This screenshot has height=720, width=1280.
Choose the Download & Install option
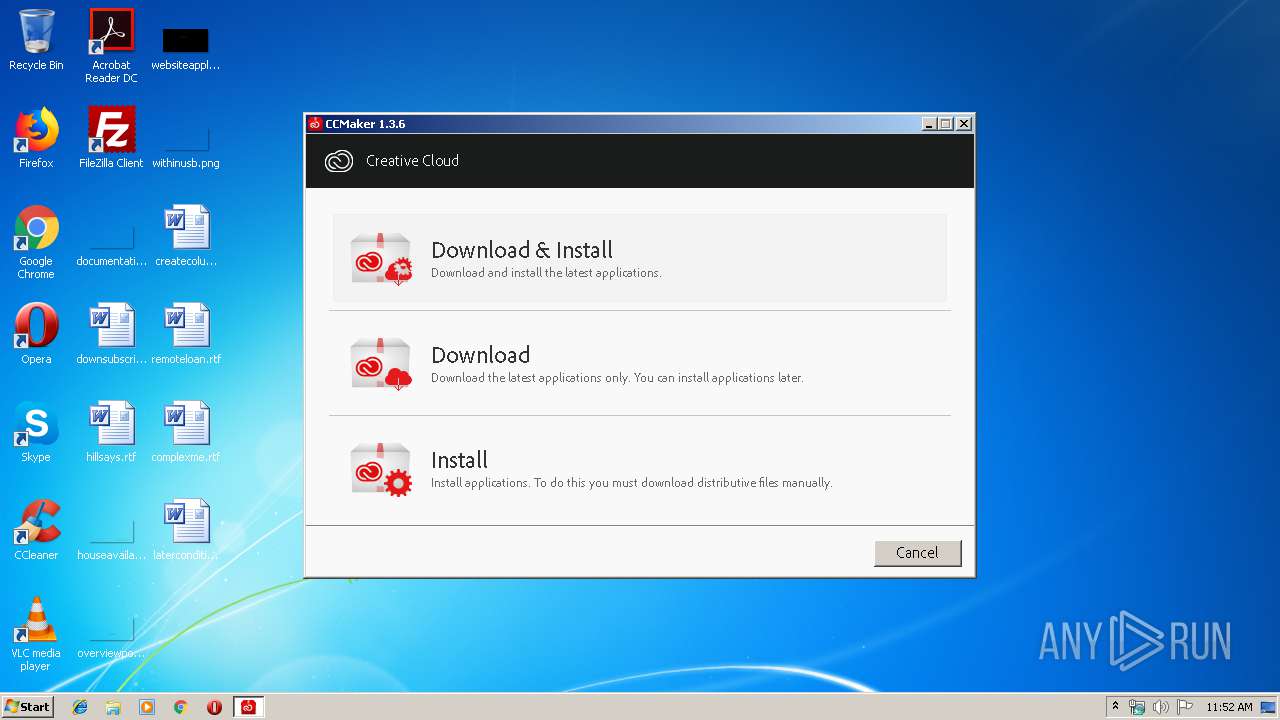click(x=639, y=258)
